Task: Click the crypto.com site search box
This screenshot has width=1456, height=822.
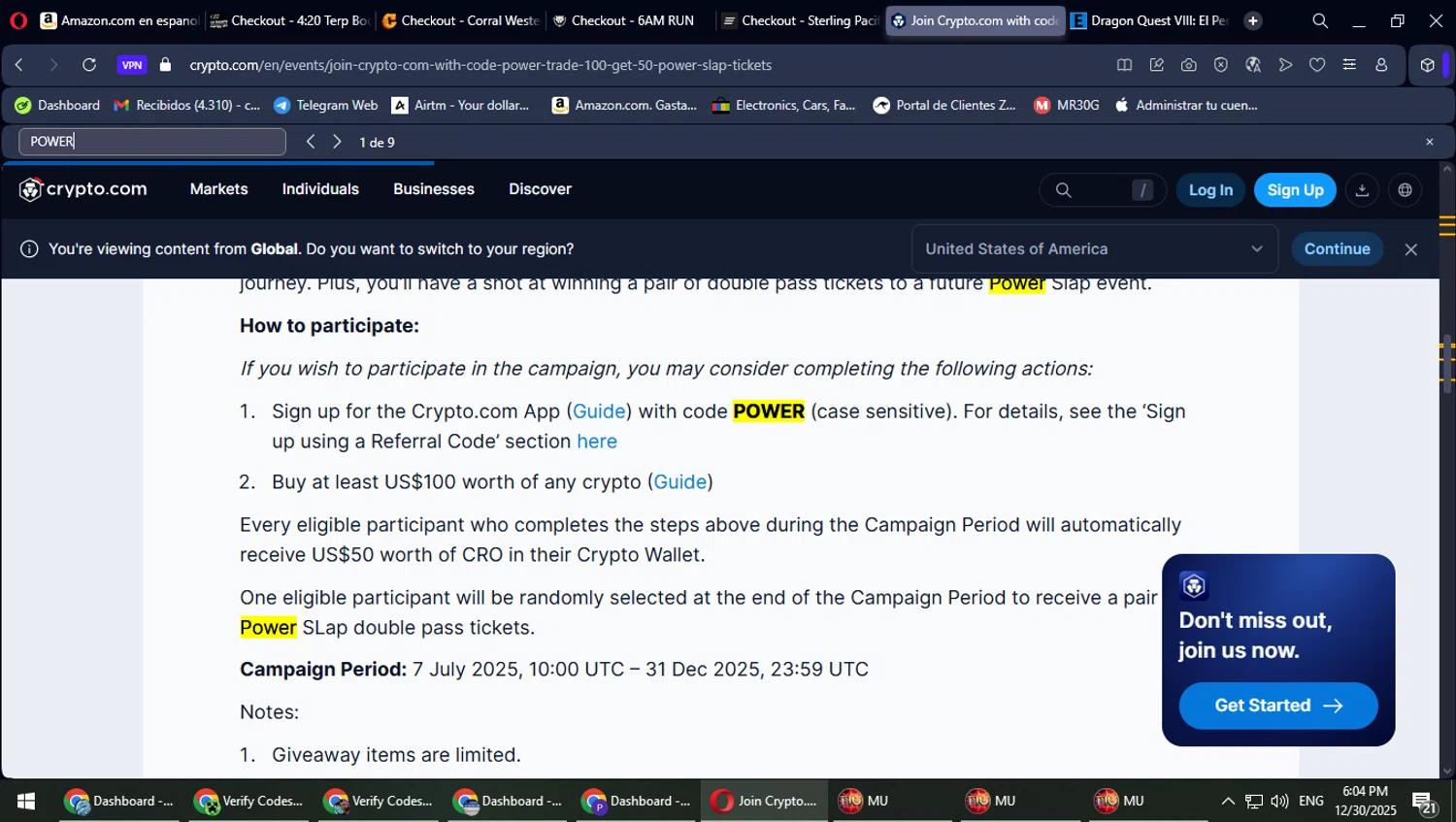Action: [x=1103, y=190]
